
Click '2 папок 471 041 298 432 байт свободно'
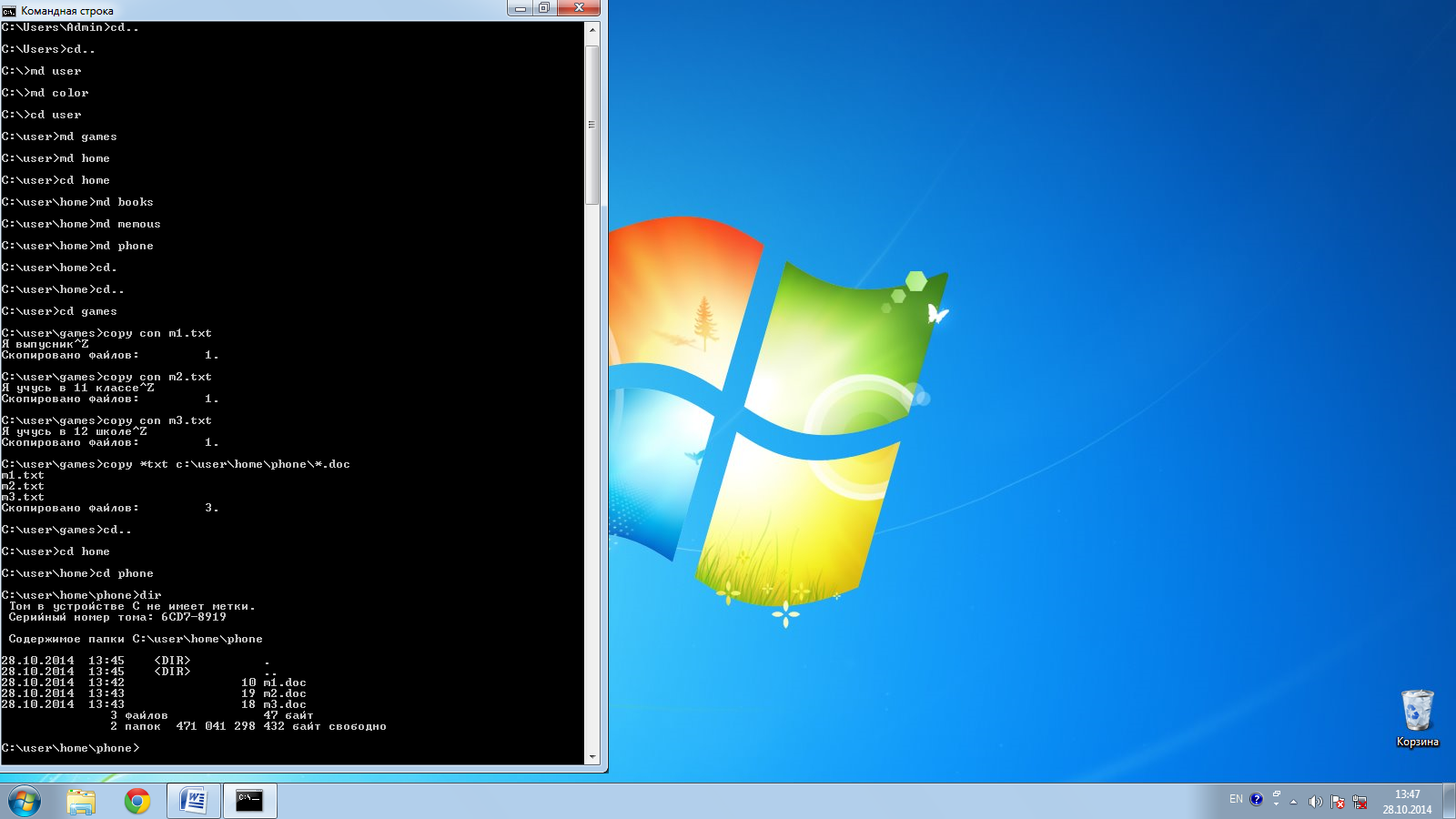(x=248, y=726)
